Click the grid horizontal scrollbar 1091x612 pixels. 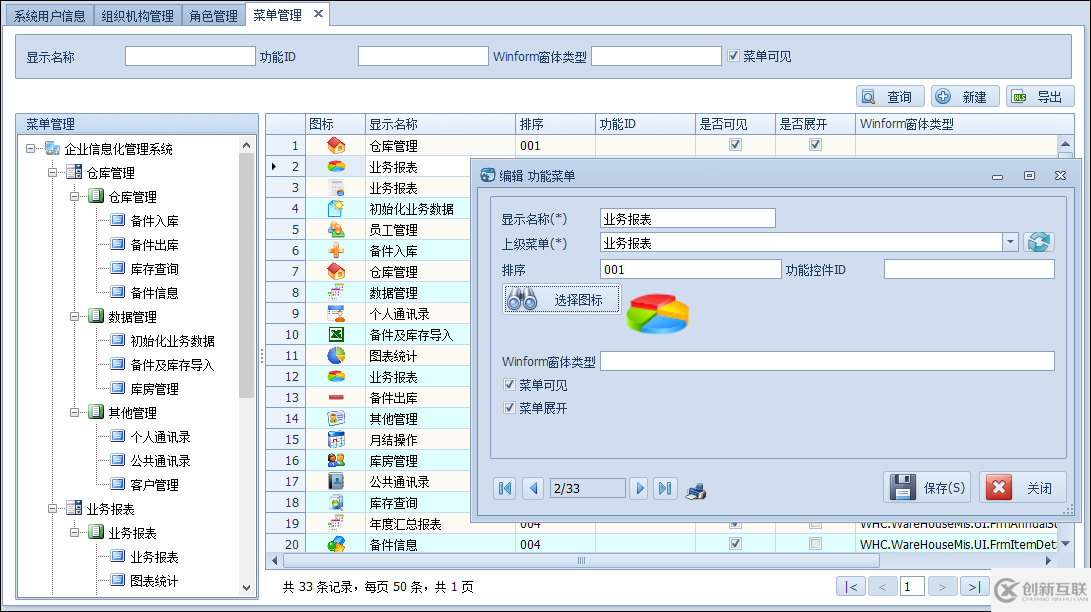pyautogui.click(x=581, y=561)
